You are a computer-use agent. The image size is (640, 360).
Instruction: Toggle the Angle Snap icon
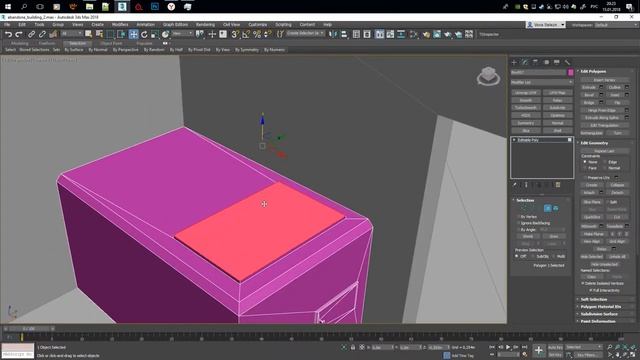(x=246, y=35)
